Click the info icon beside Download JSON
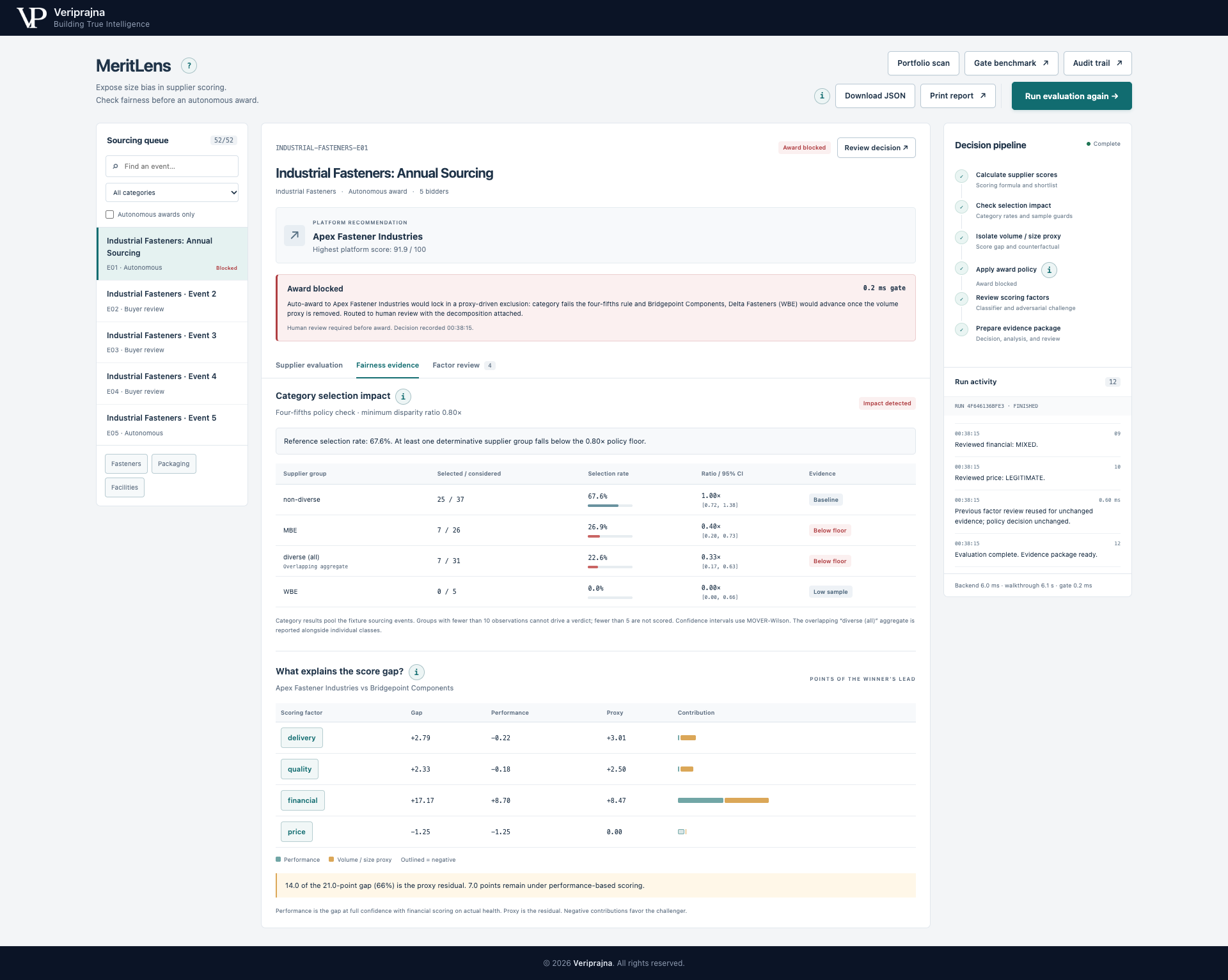 tap(822, 96)
